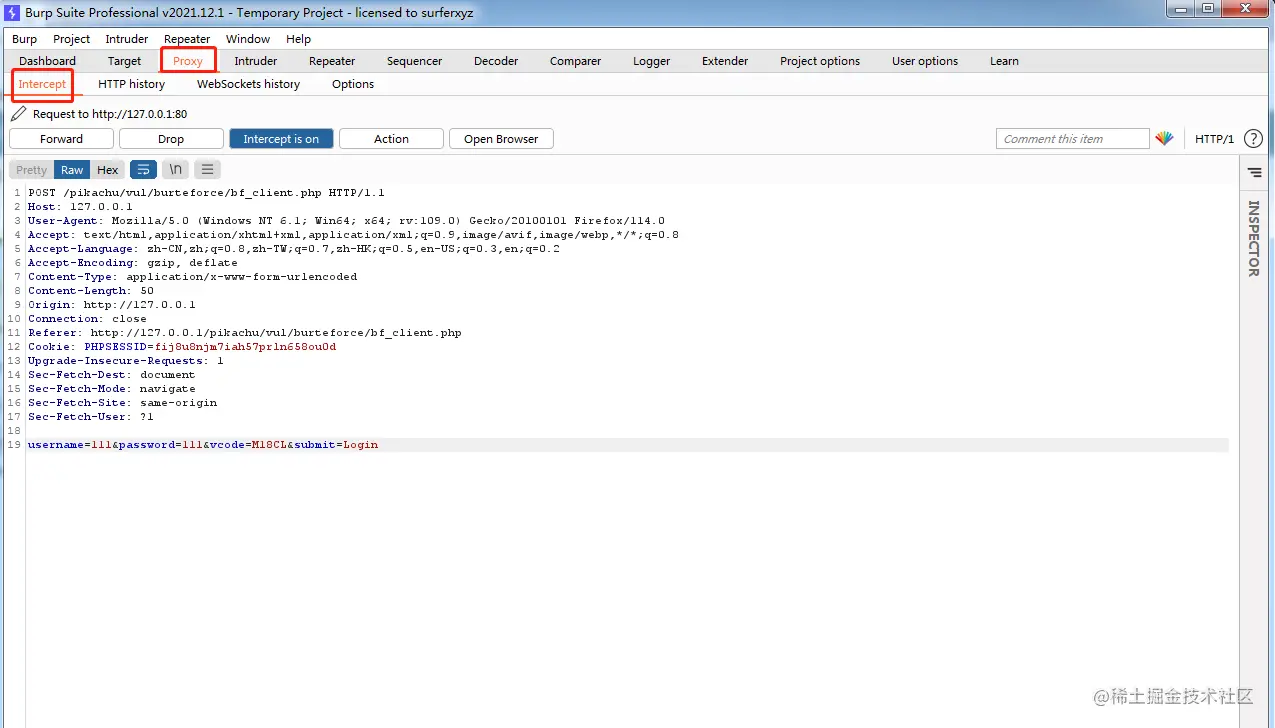Click the Content-Length: 50 header
Viewport: 1275px width, 728px height.
[x=91, y=291]
